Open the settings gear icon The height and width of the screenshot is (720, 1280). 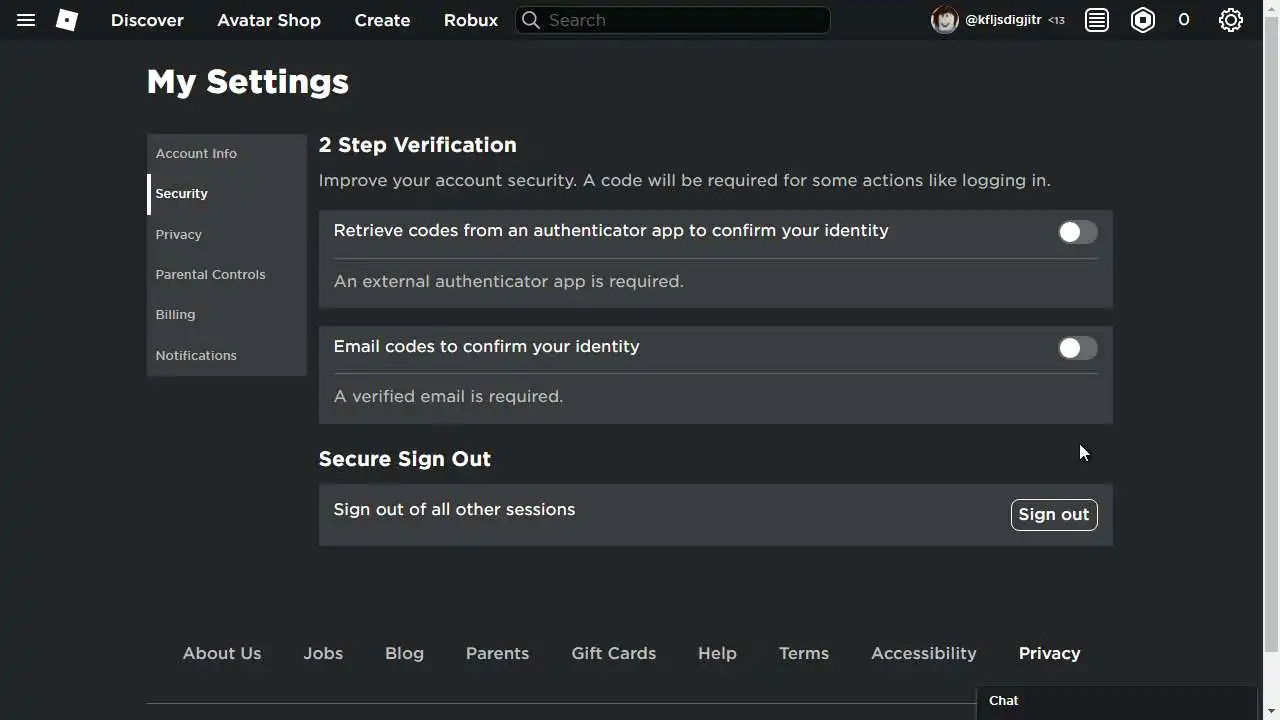(1231, 20)
